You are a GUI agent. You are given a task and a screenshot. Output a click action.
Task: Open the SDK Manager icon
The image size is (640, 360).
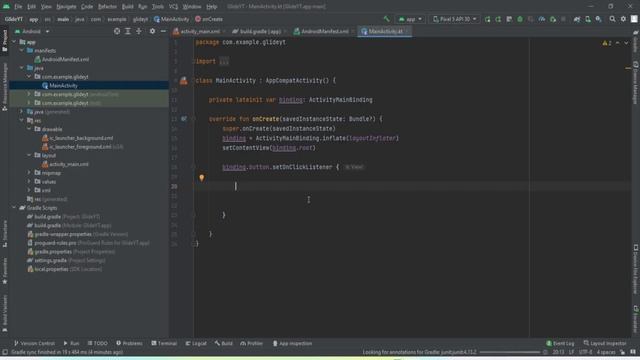click(598, 19)
